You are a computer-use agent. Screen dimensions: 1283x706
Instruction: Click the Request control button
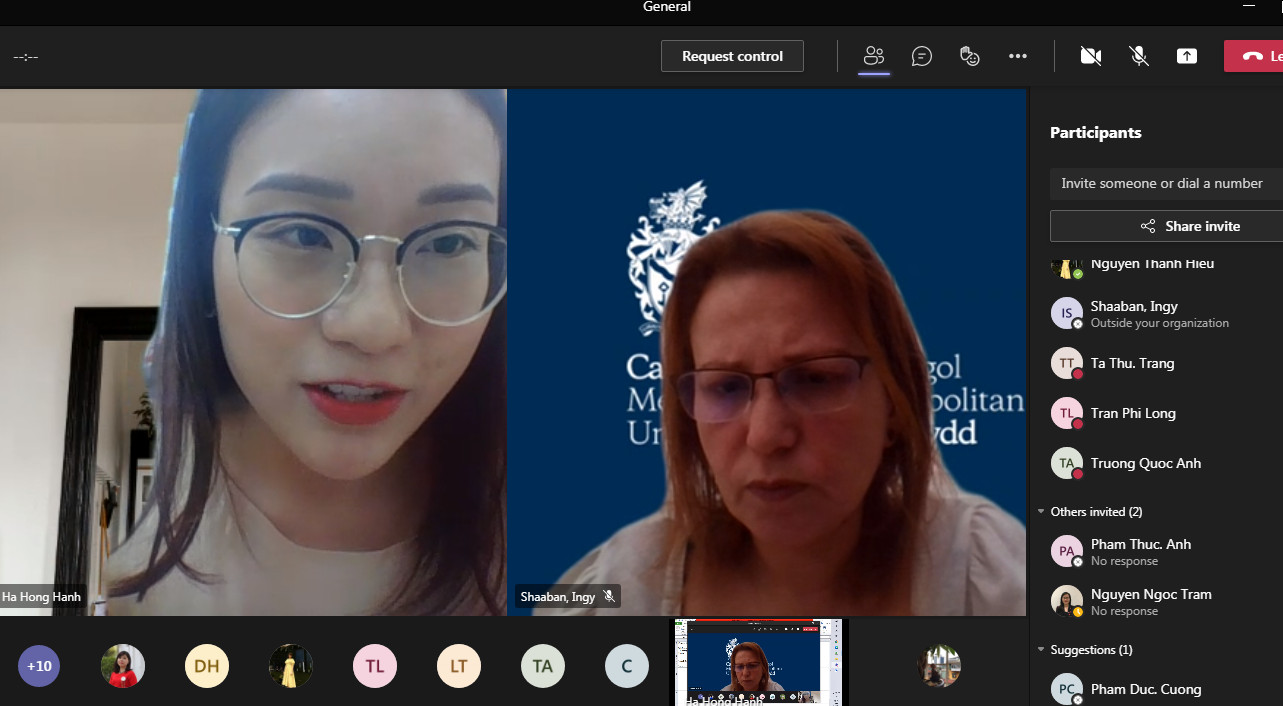coord(732,56)
